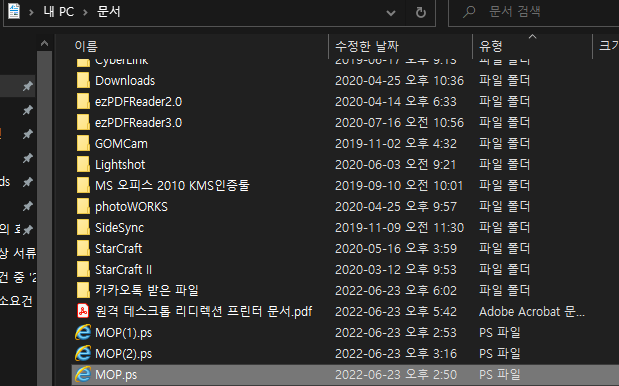Screen dimensions: 619x386
Task: Select the MOP(2).ps file name
Action: tap(124, 353)
